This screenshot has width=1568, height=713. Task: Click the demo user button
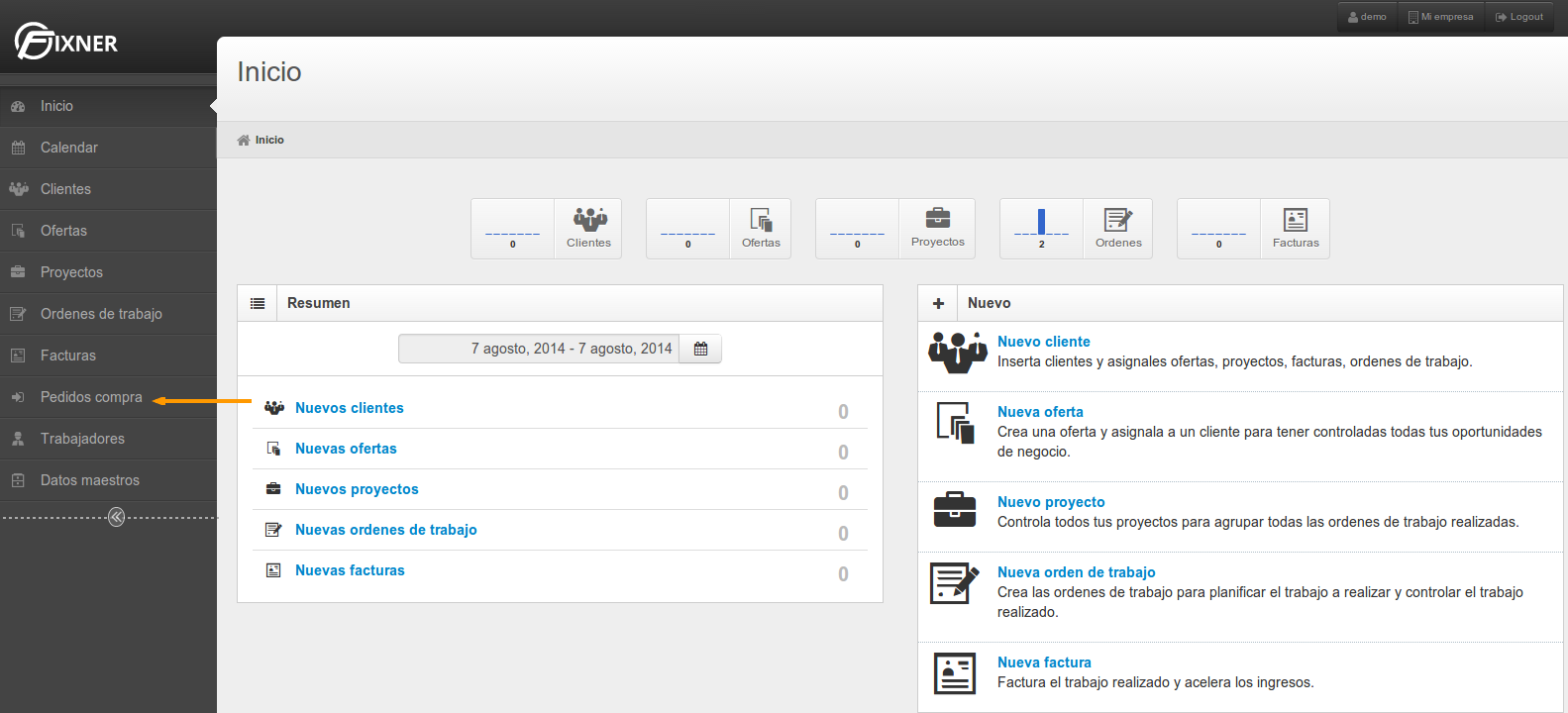click(x=1367, y=17)
